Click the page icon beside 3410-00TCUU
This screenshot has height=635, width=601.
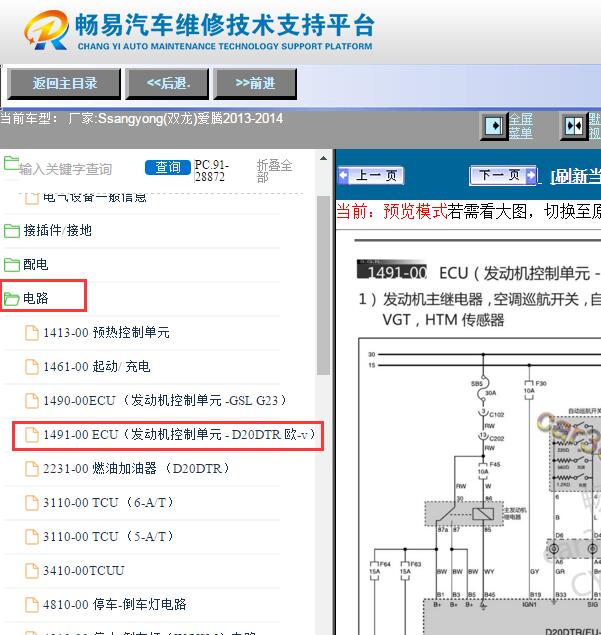pos(32,571)
